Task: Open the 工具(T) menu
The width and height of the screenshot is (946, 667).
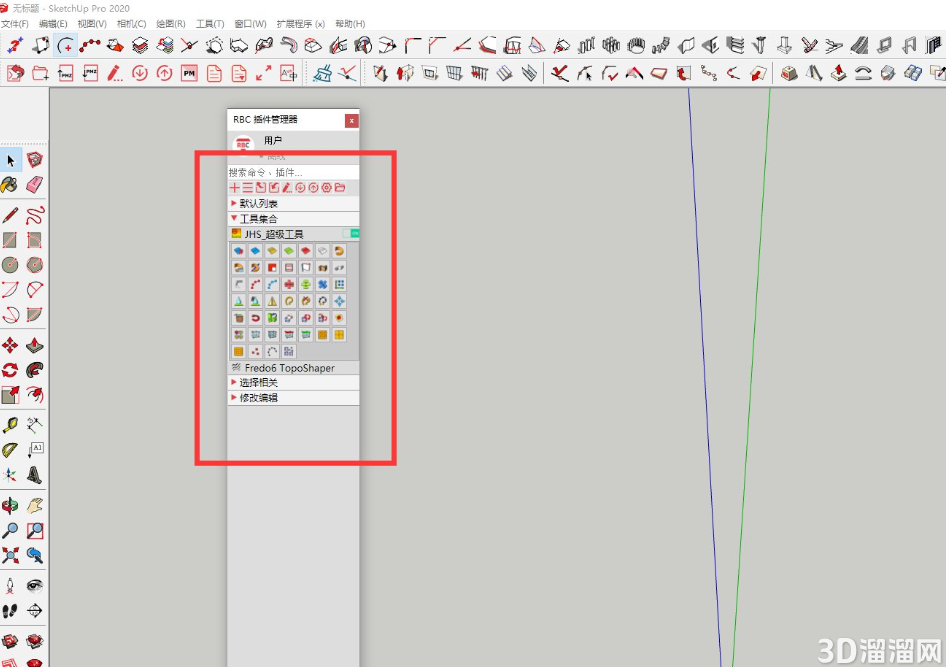Action: coord(210,24)
